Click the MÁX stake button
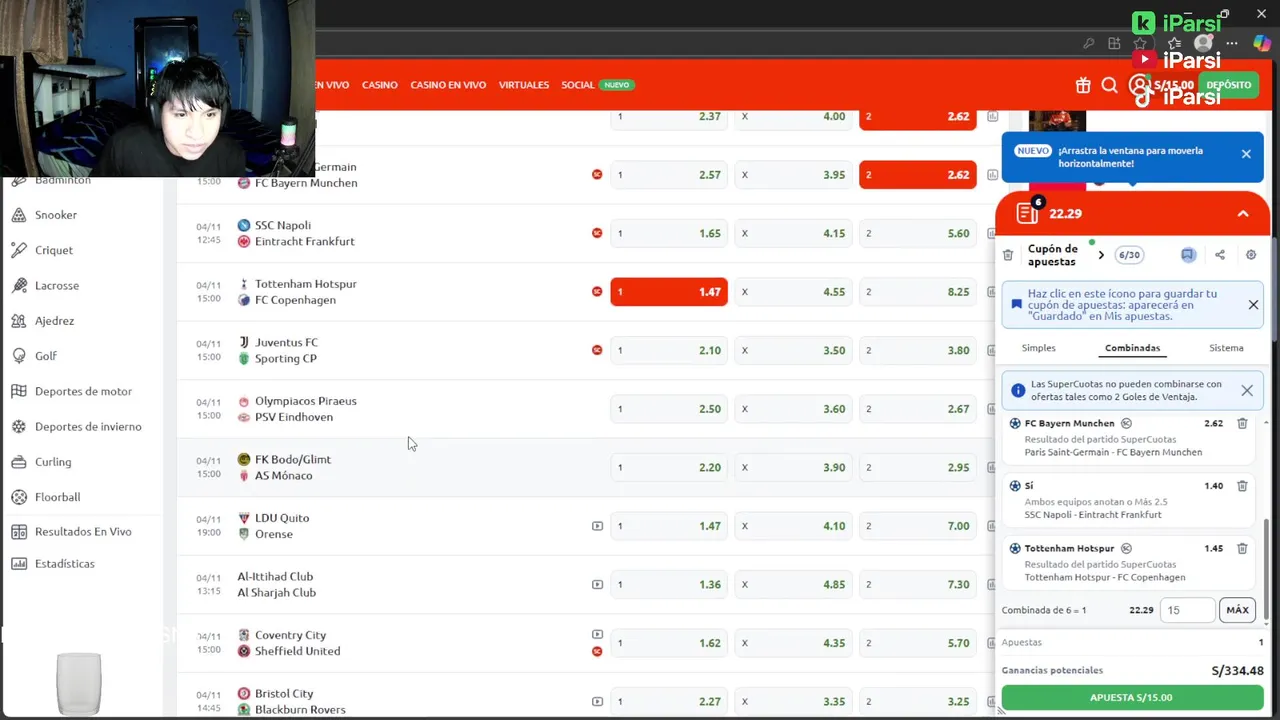 click(1237, 610)
